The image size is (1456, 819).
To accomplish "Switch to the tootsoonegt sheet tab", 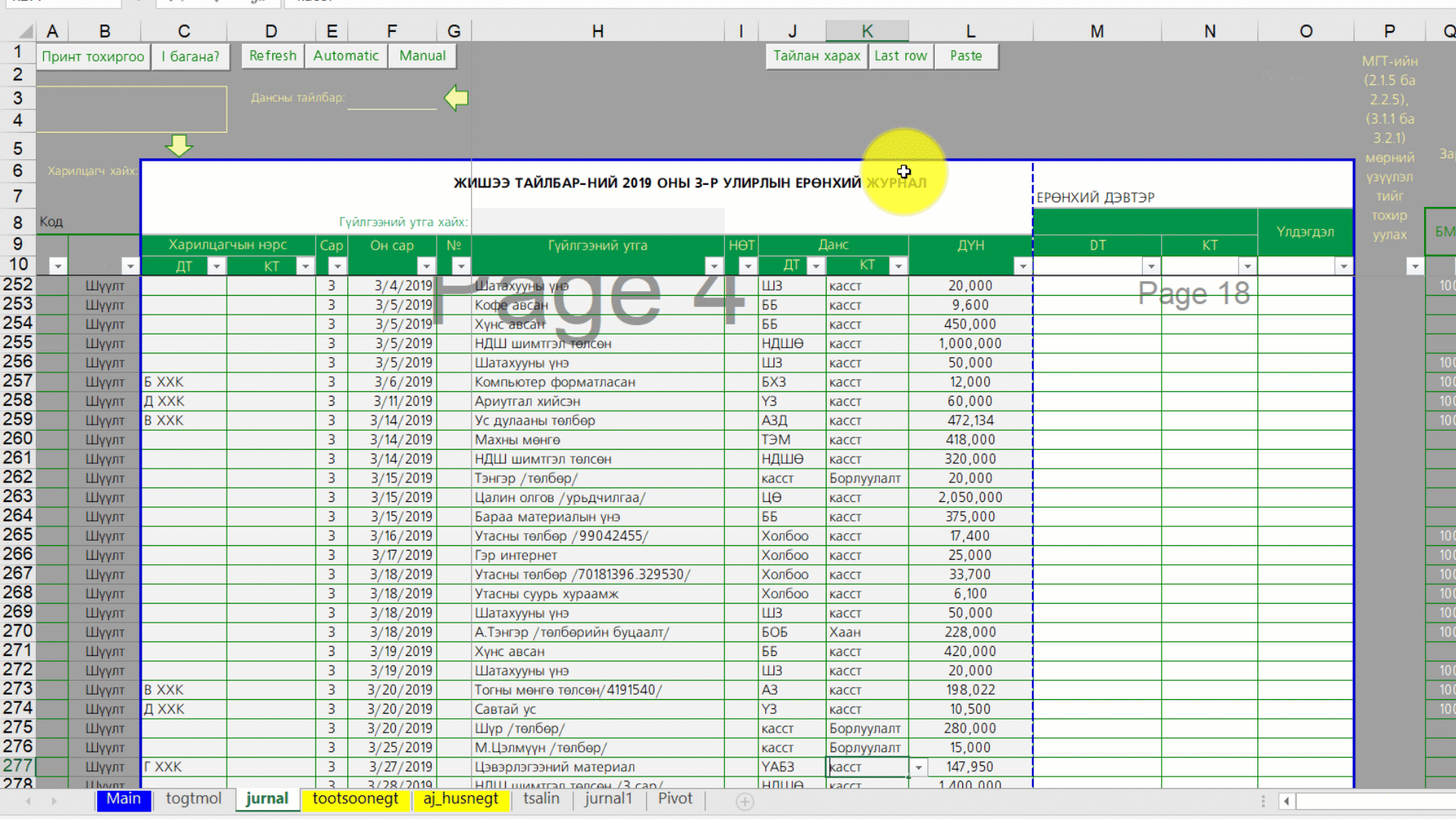I will tap(355, 799).
